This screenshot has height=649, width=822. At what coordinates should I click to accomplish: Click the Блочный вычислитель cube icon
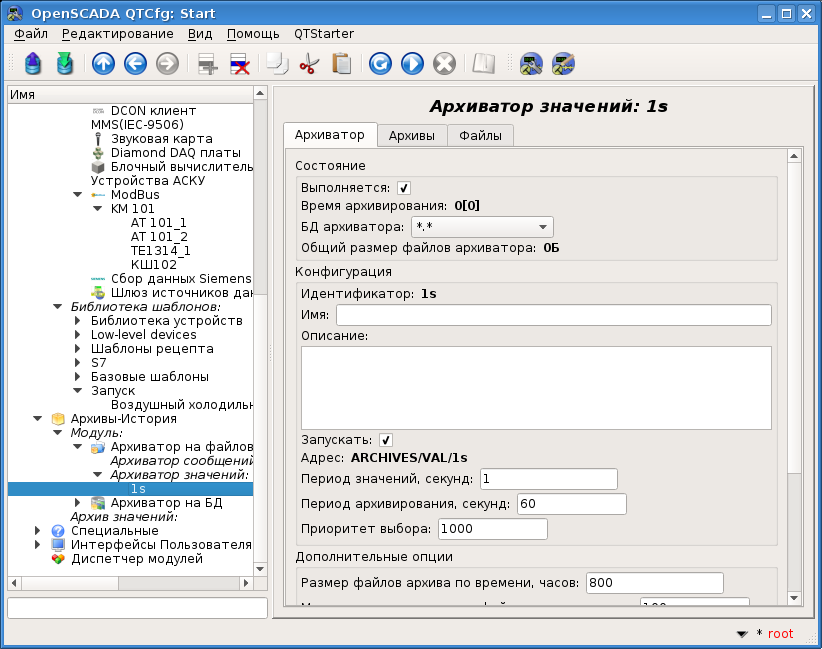[98, 167]
